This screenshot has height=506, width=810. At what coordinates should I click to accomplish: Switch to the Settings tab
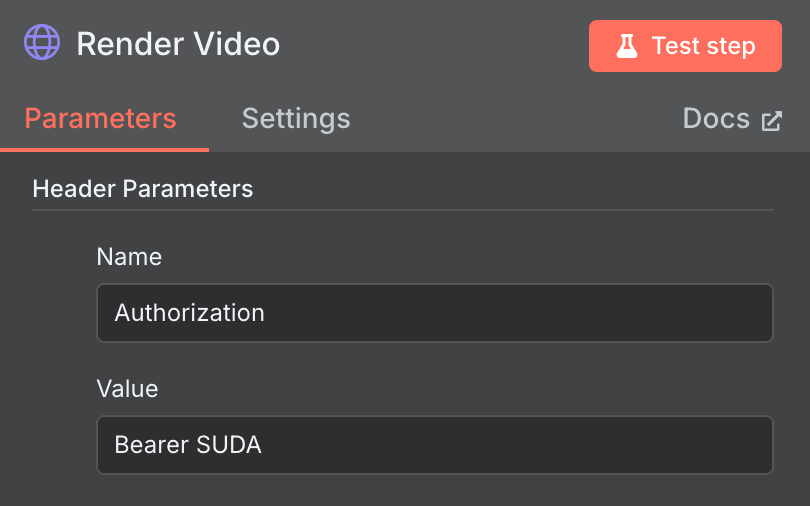coord(296,119)
